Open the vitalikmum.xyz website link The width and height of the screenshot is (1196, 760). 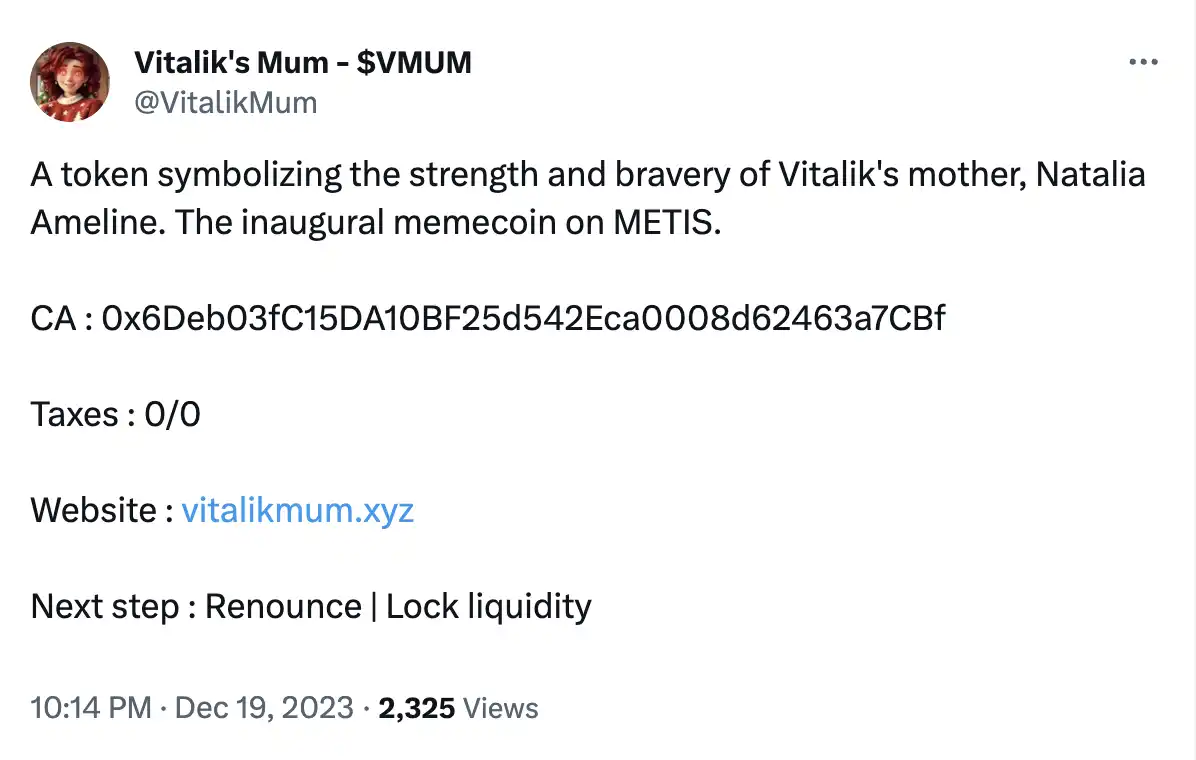coord(297,511)
